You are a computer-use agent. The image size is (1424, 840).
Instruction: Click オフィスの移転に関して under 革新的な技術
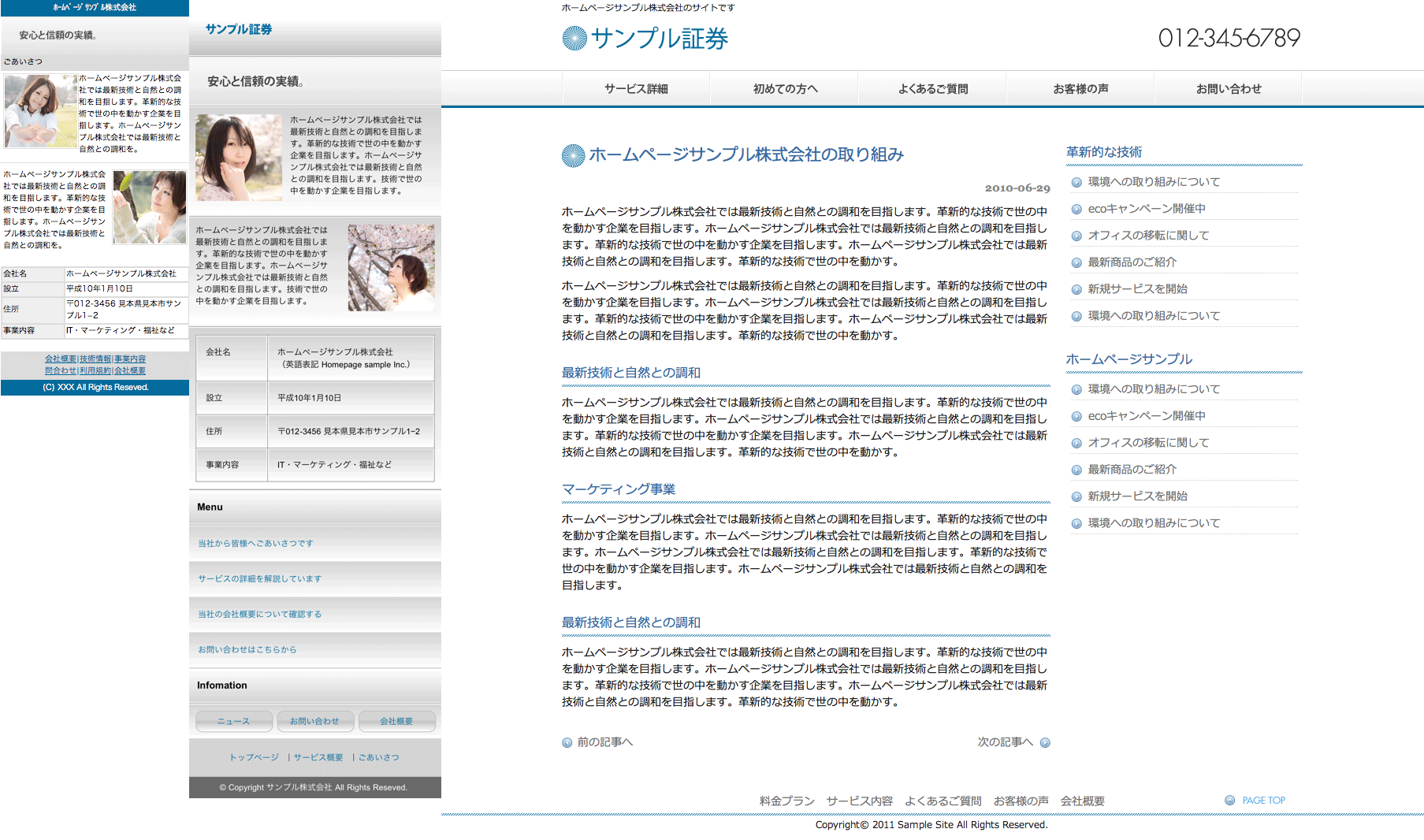coord(1148,236)
